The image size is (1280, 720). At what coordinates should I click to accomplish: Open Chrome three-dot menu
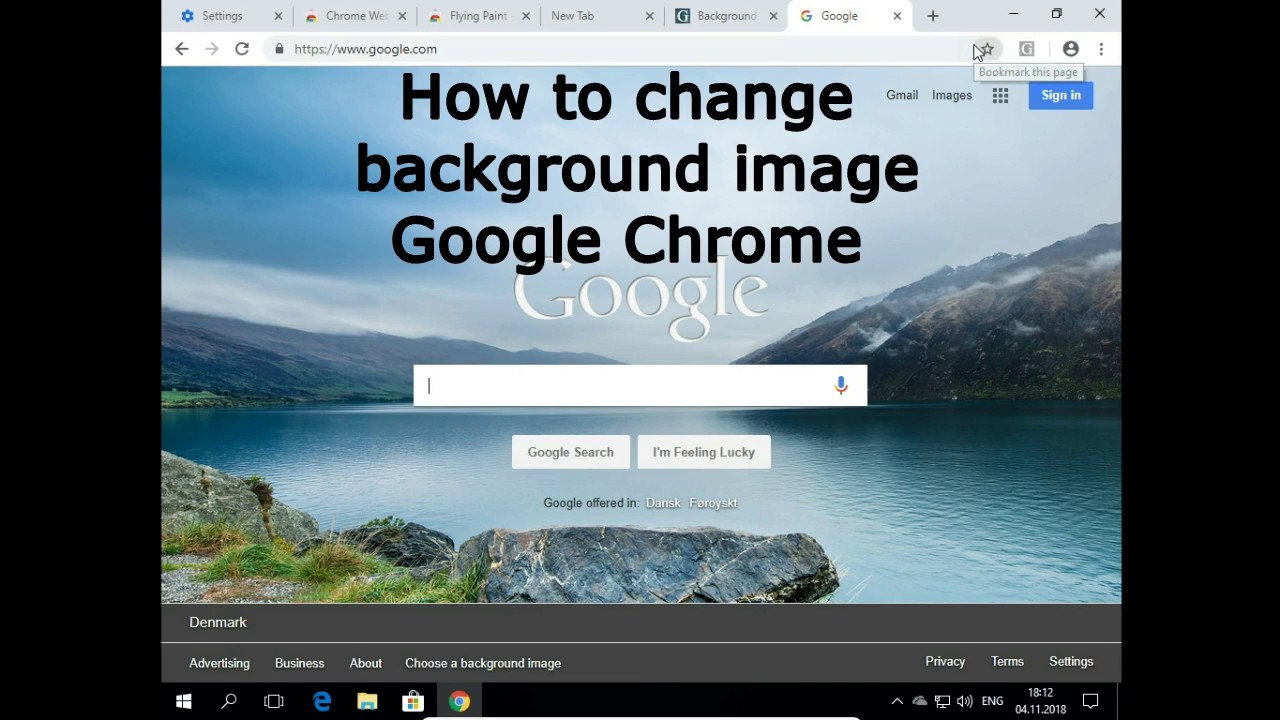[1101, 49]
